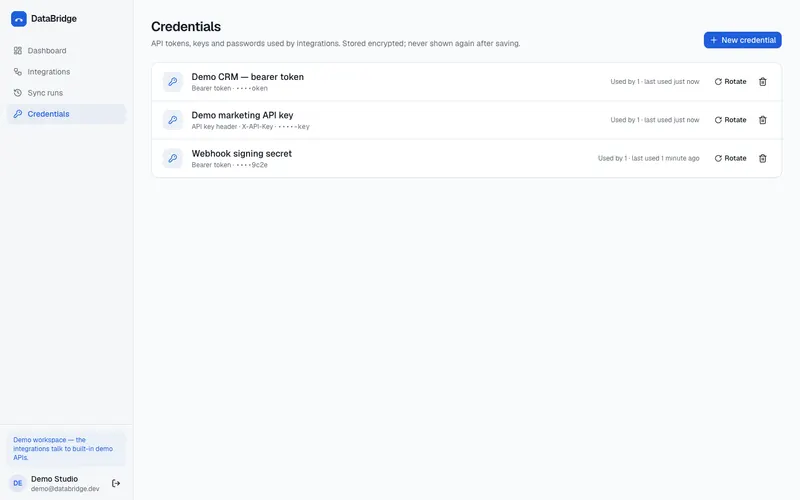The height and width of the screenshot is (500, 800).
Task: Click Demo CRM 'last used just now' status
Action: pos(655,82)
